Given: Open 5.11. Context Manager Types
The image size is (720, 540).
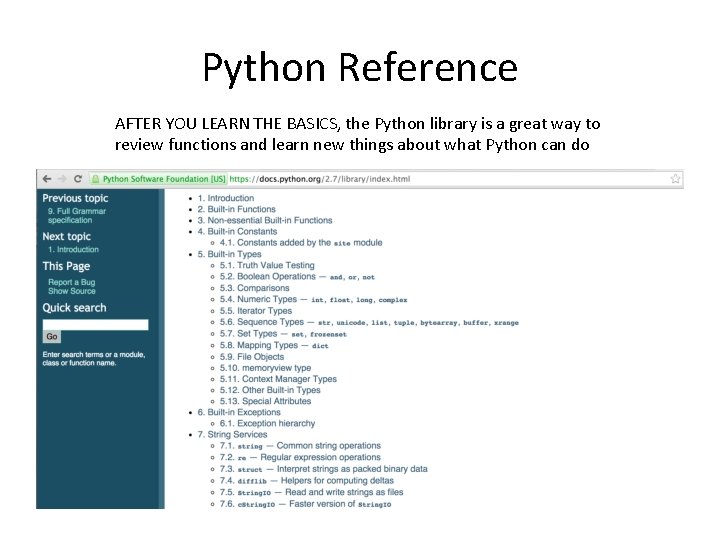Looking at the screenshot, I should [278, 379].
